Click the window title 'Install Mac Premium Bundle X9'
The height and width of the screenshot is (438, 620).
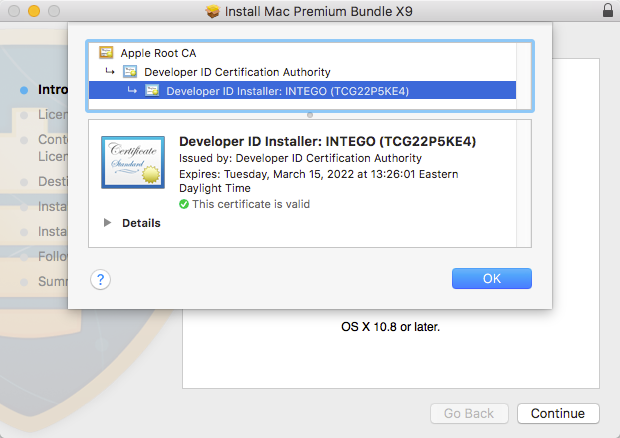coord(318,11)
